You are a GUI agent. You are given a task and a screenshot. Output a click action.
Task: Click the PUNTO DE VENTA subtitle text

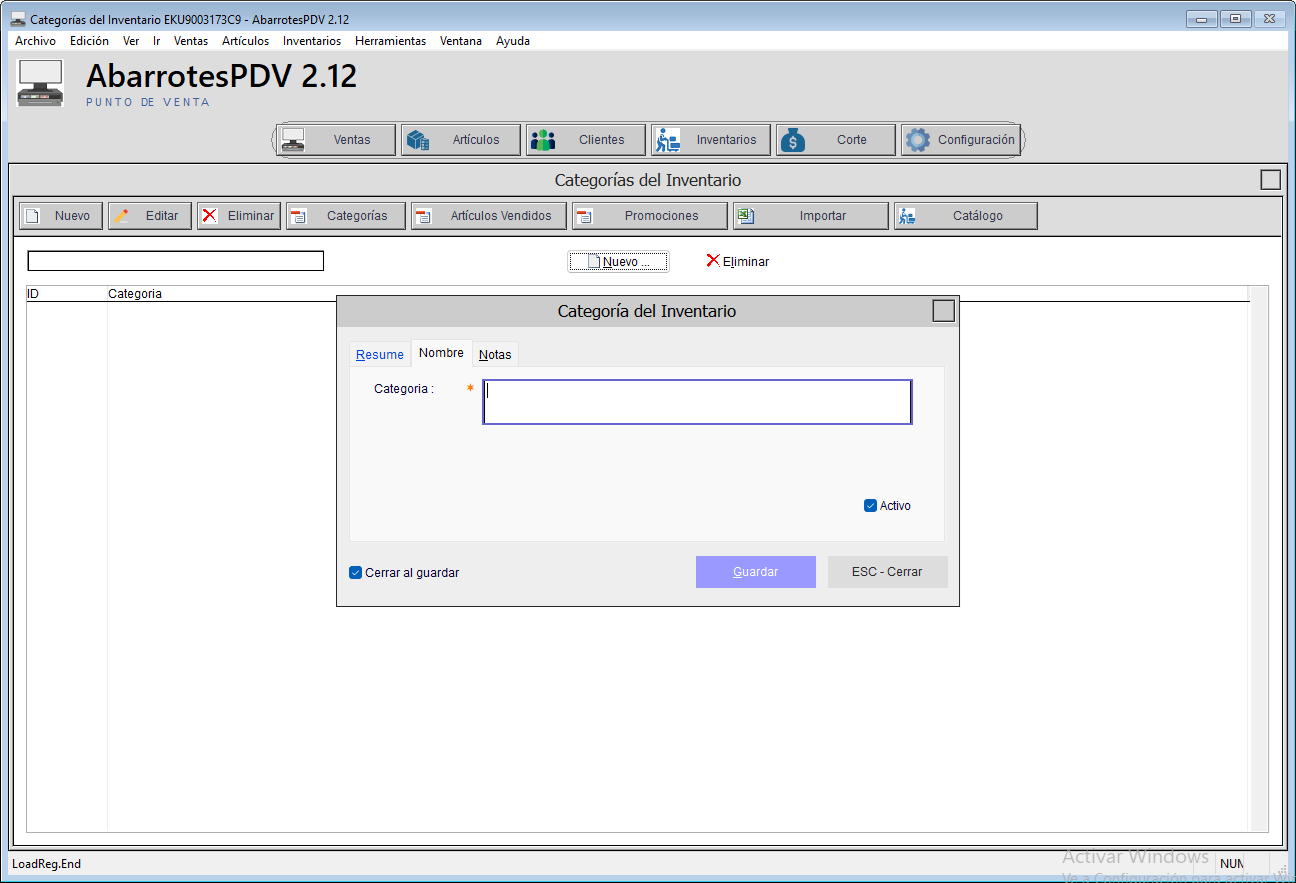click(148, 102)
